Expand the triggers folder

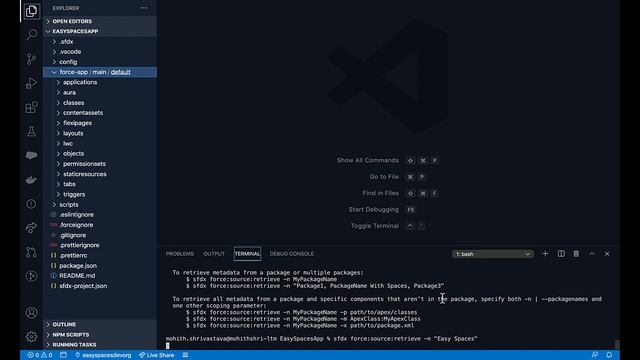pos(100,194)
